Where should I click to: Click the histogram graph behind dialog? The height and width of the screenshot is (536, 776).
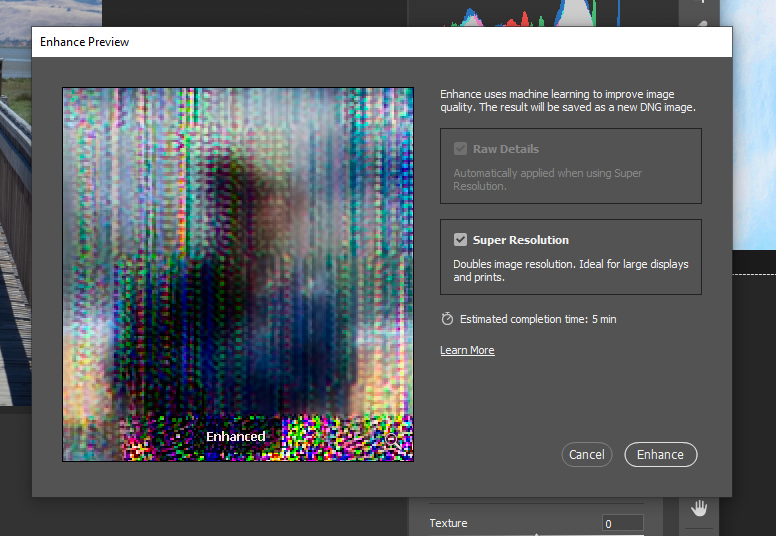coord(520,14)
